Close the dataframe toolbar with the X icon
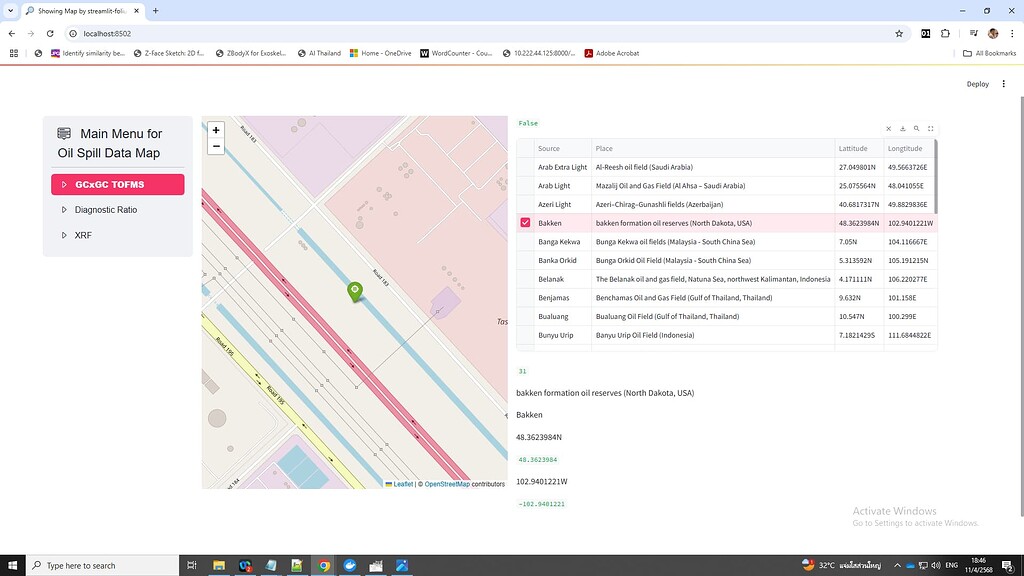This screenshot has width=1024, height=576. coord(889,128)
